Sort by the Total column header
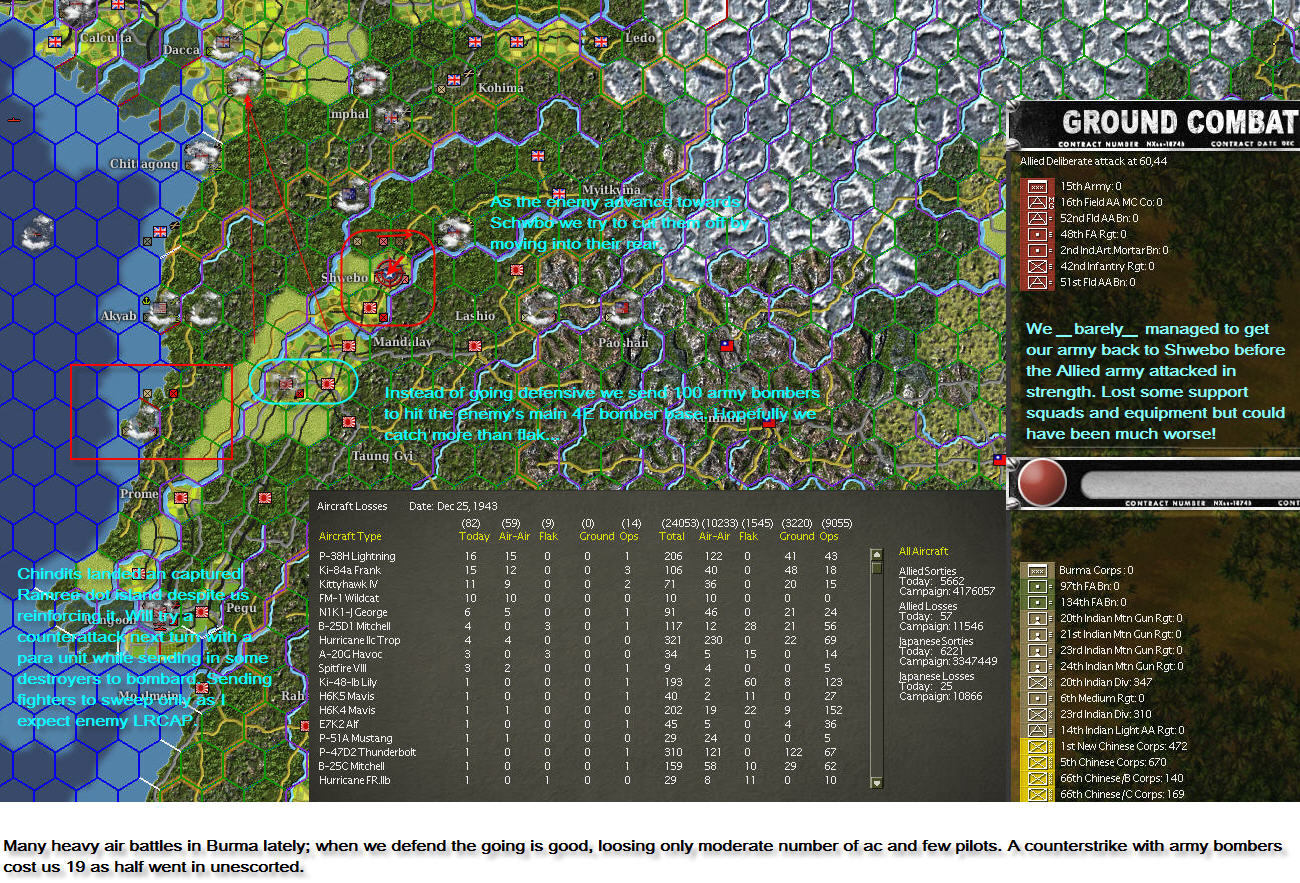Viewport: 1300px width, 883px height. click(x=672, y=537)
